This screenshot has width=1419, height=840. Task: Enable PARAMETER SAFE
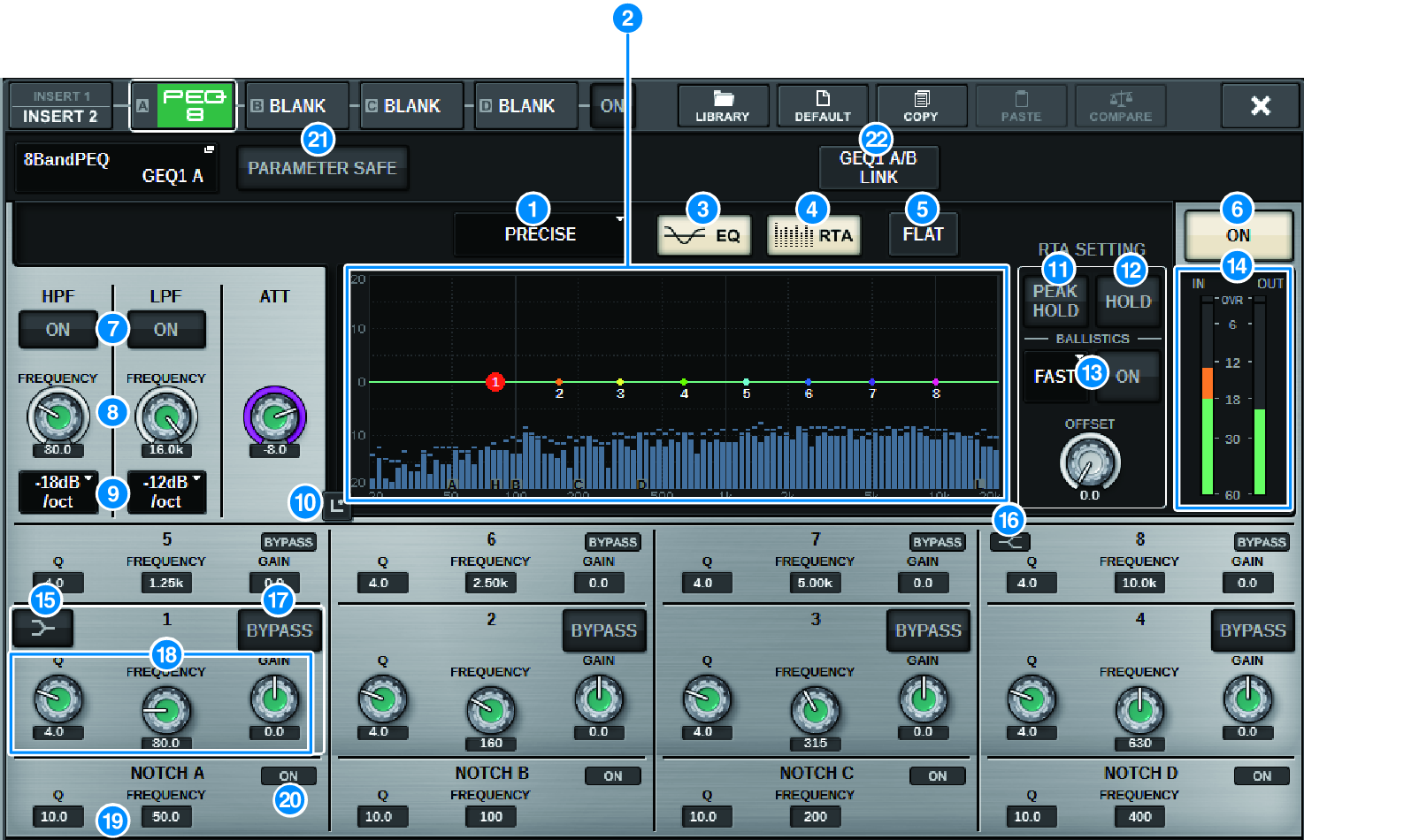tap(322, 167)
